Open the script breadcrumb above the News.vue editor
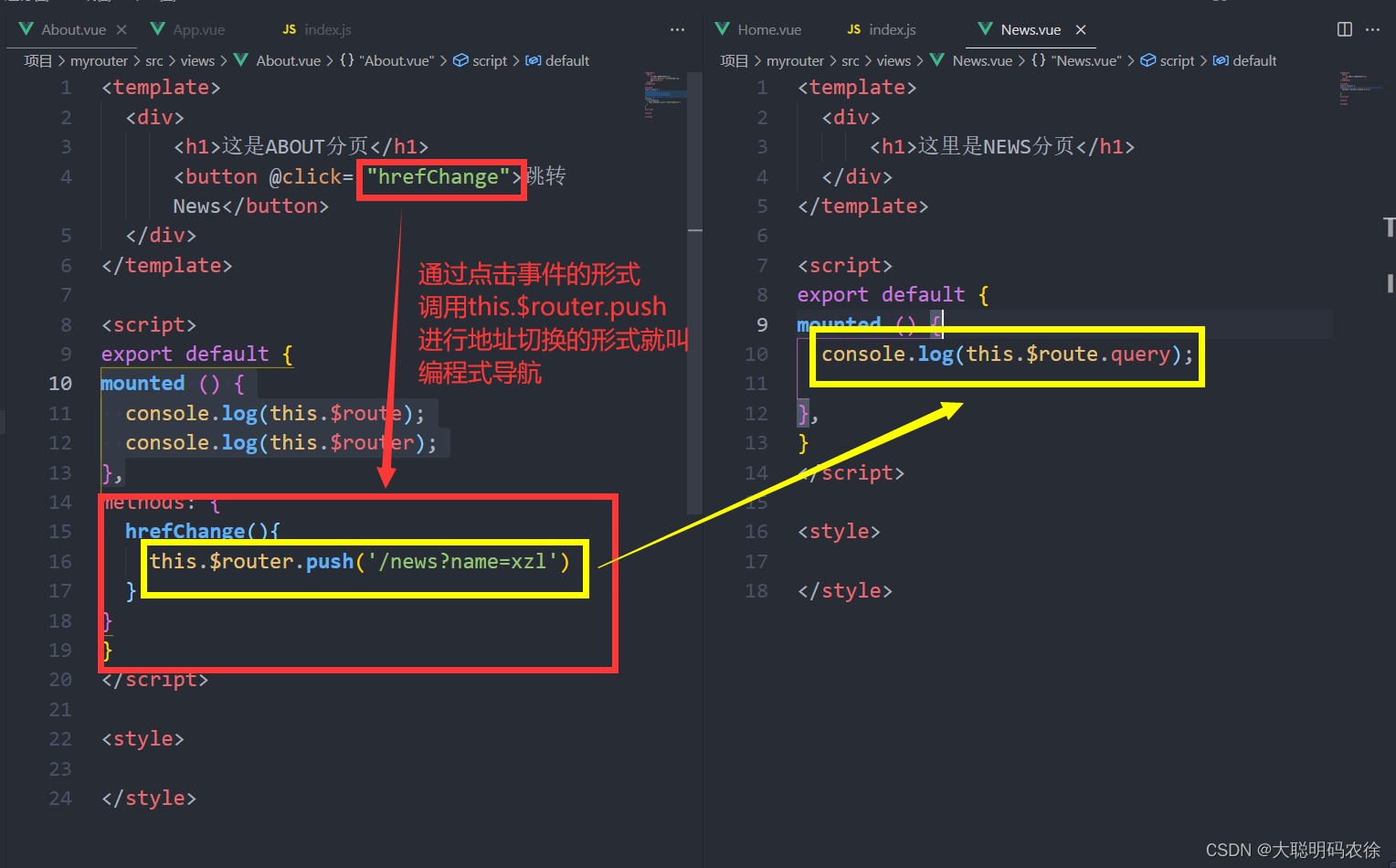 pos(1177,60)
